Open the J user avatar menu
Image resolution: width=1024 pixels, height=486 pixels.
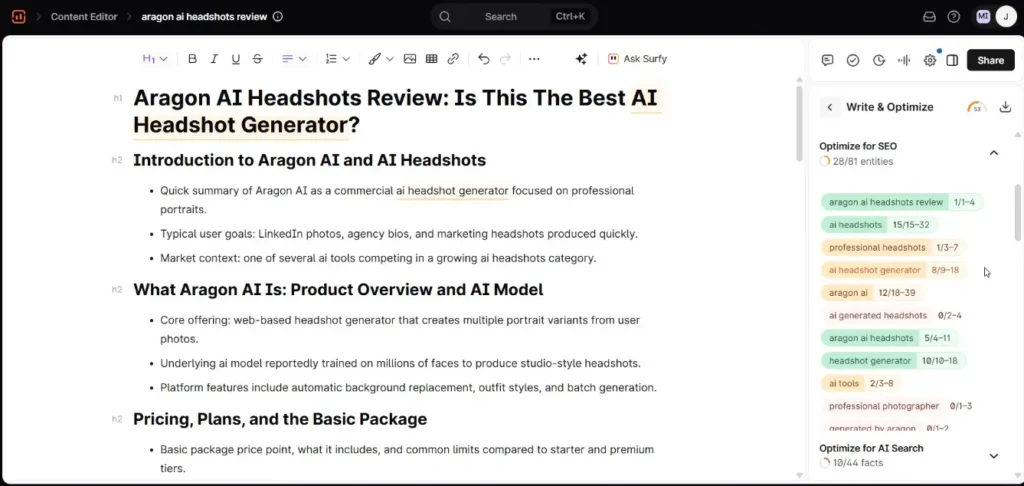click(1006, 17)
